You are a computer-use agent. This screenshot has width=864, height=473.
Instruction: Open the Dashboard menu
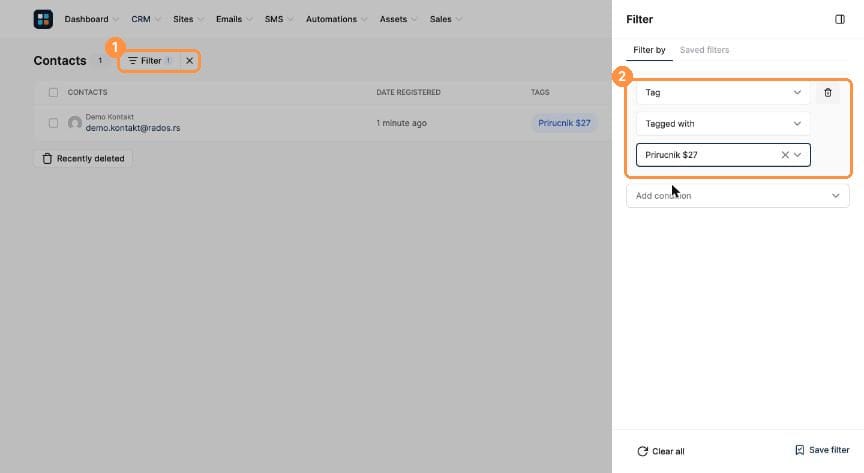91,19
